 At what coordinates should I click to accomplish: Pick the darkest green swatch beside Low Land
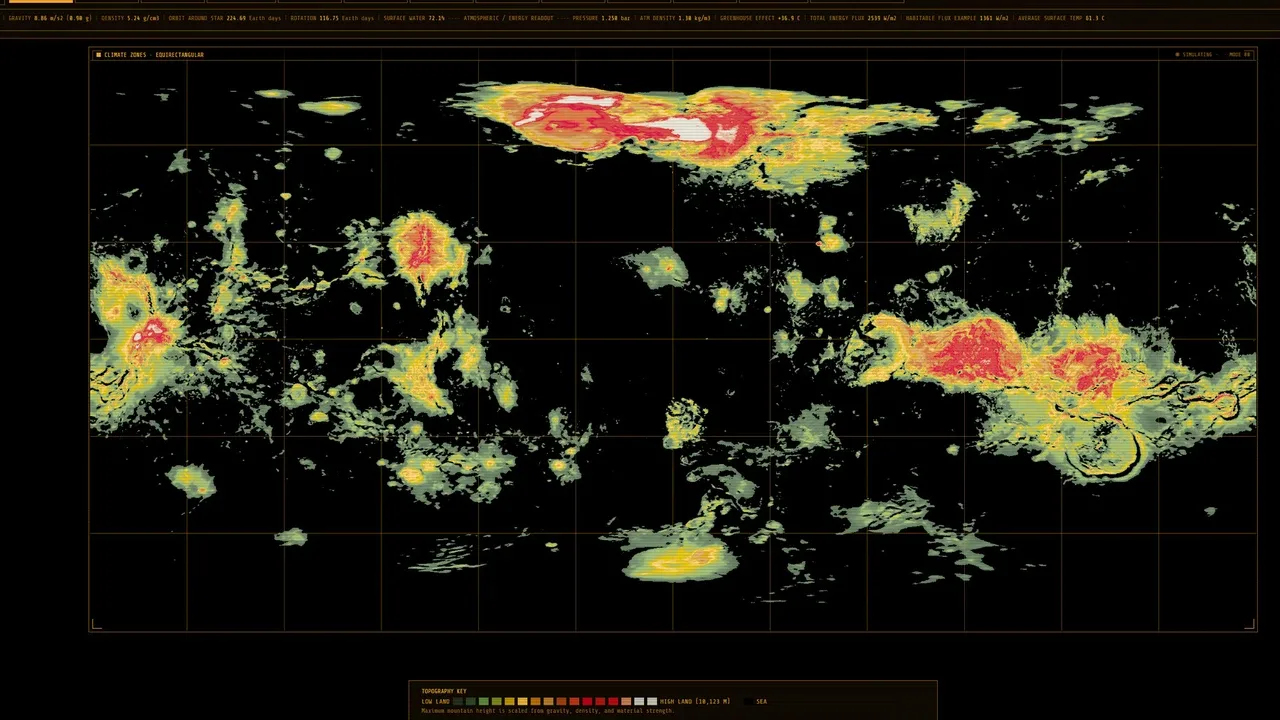coord(458,701)
